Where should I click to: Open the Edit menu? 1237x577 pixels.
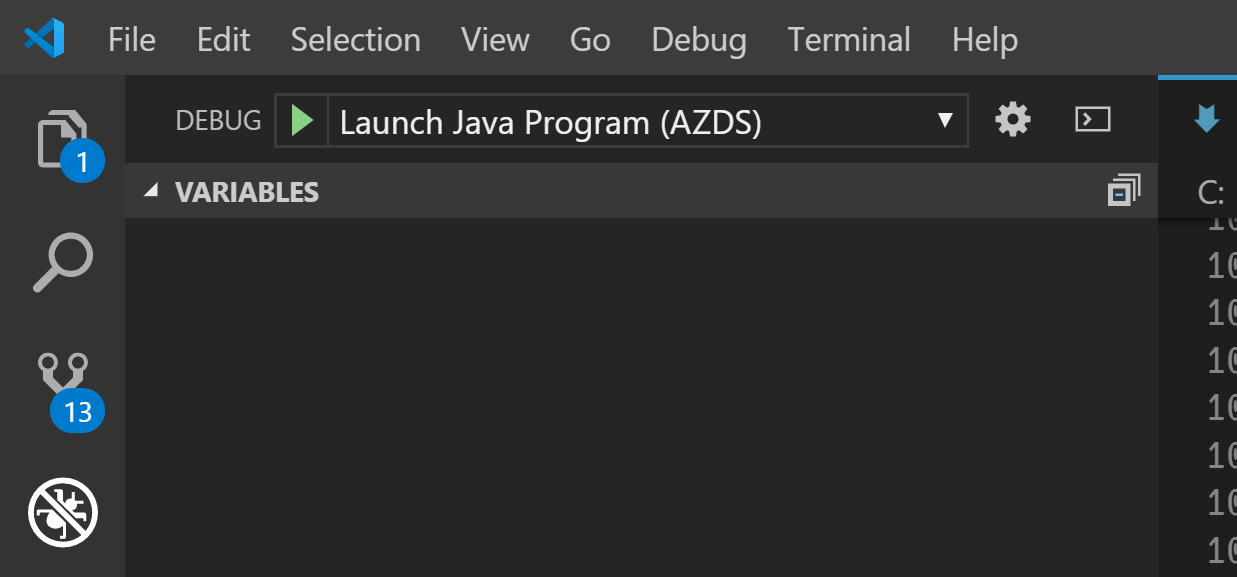coord(223,40)
